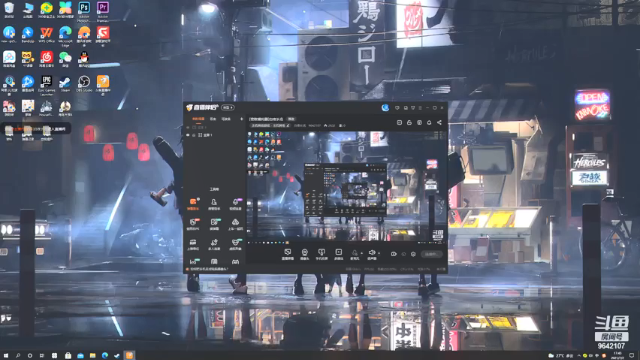Expand microphone options arrow
The height and width of the screenshot is (360, 640).
[x=361, y=253]
